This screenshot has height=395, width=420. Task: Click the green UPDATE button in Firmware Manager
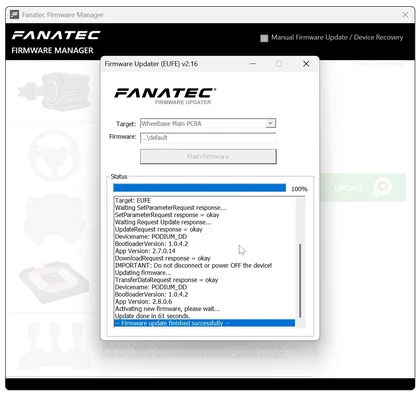tap(363, 187)
